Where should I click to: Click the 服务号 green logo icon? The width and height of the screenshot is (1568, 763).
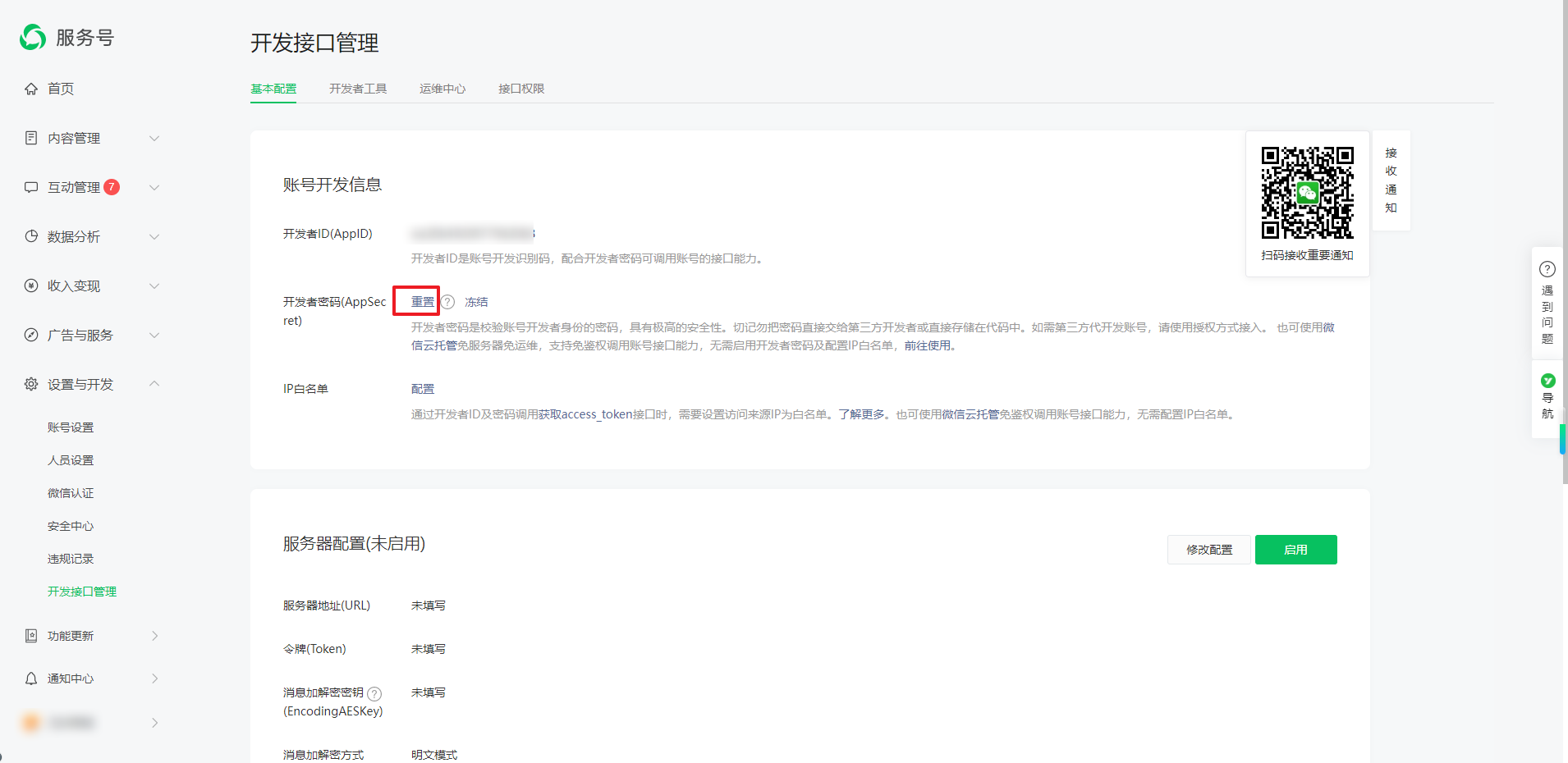[33, 37]
